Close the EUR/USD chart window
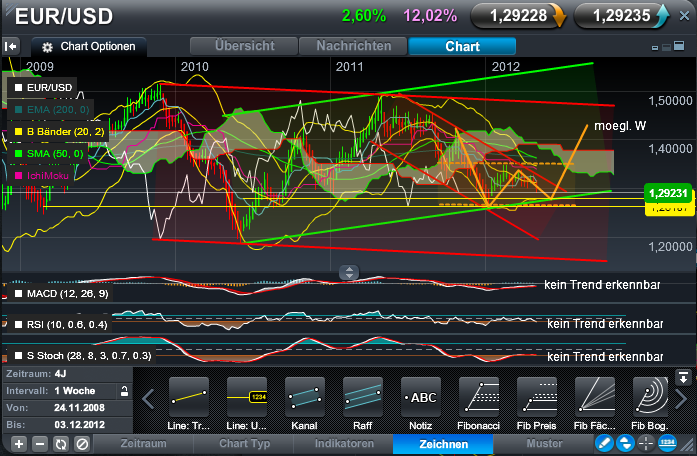The height and width of the screenshot is (456, 697). pos(685,16)
